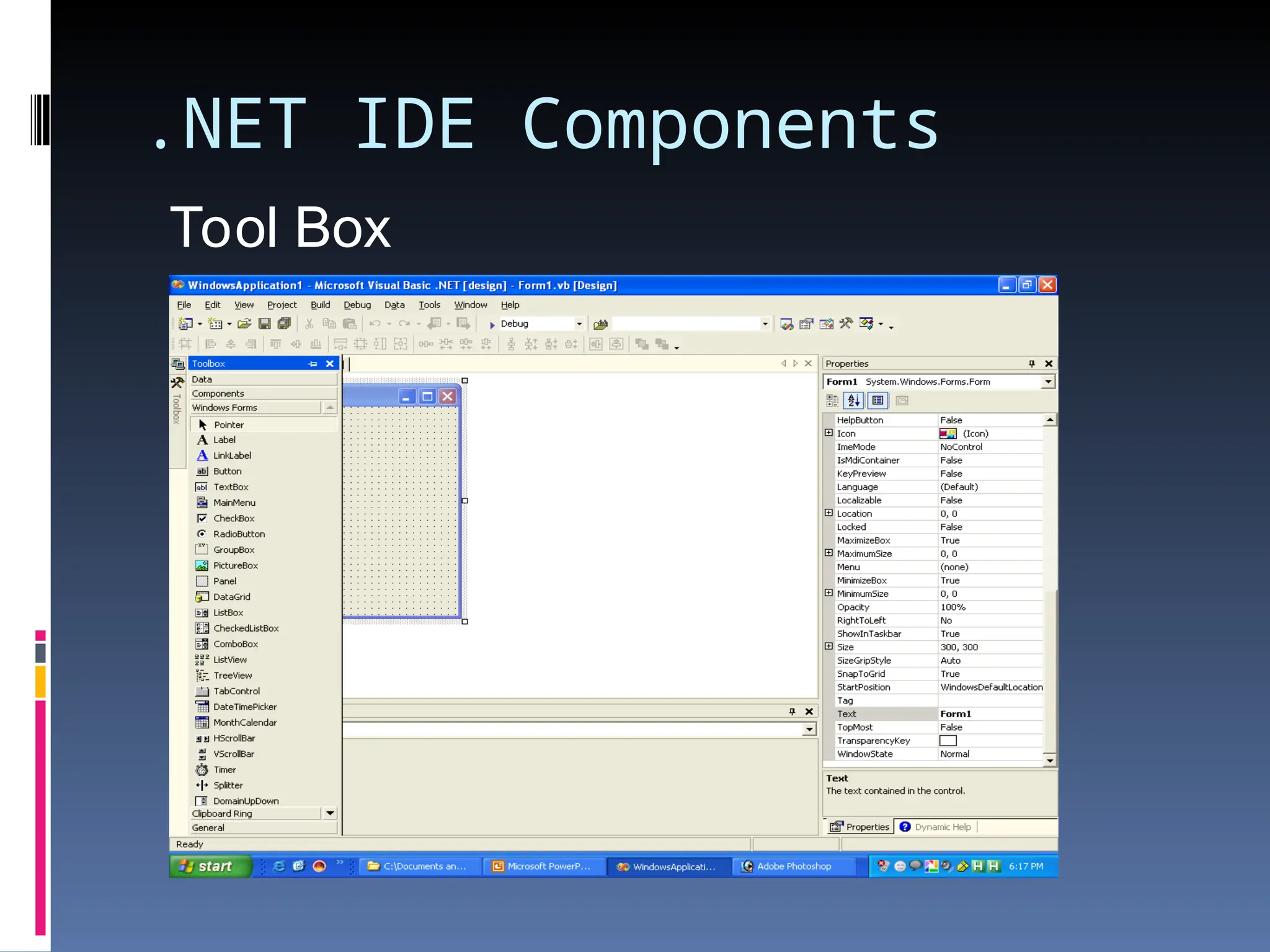This screenshot has height=952, width=1270.
Task: Switch to the Dynamic Help tab
Action: [x=936, y=827]
